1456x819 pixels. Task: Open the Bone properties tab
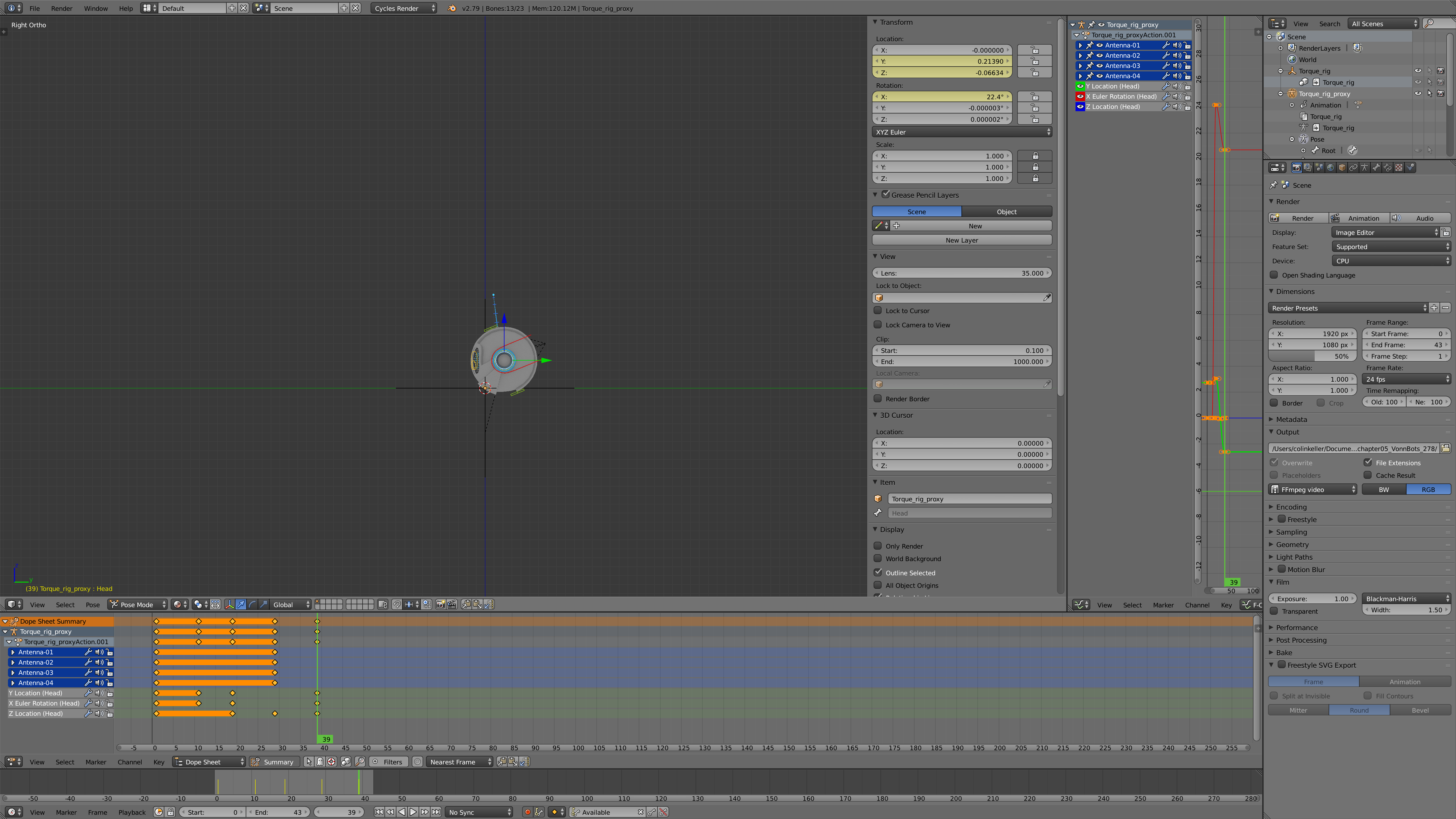[x=1376, y=167]
